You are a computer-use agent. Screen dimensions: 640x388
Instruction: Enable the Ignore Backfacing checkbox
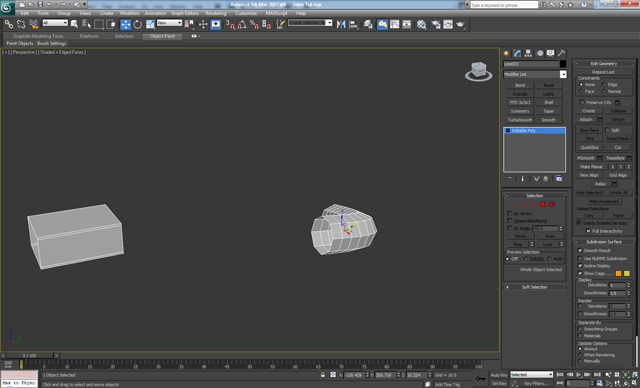509,221
